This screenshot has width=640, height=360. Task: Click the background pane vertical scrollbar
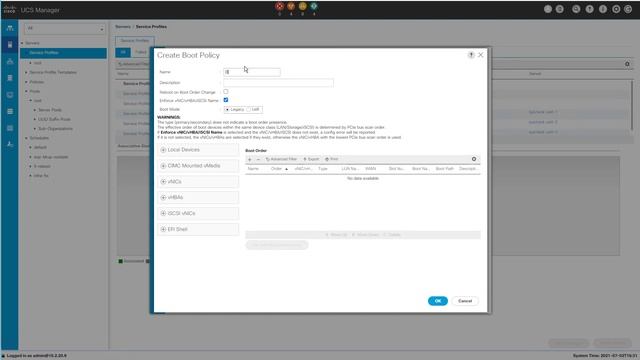(x=633, y=105)
